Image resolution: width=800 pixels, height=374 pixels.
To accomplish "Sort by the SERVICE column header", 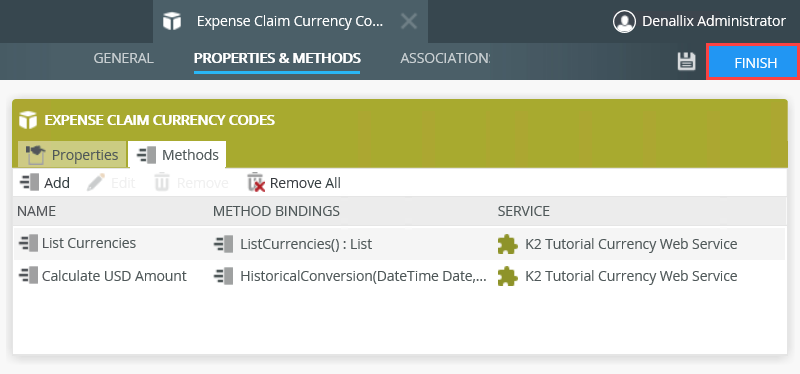I will click(x=523, y=211).
